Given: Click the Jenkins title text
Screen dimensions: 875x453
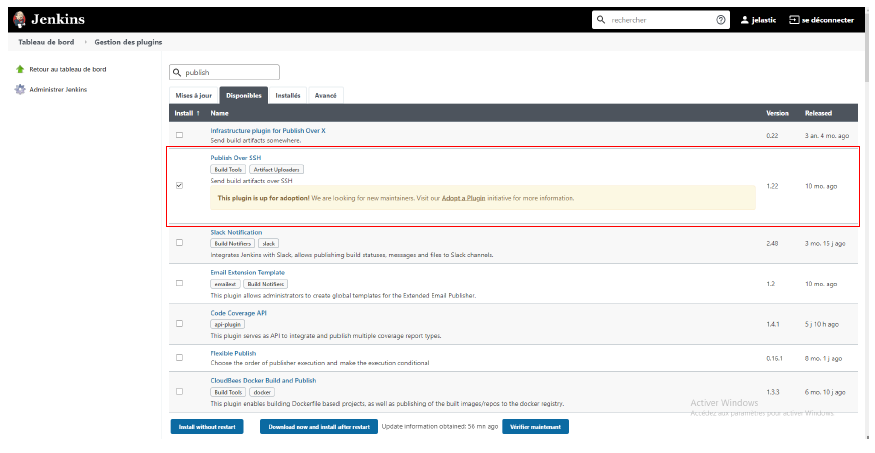Looking at the screenshot, I should (x=58, y=19).
